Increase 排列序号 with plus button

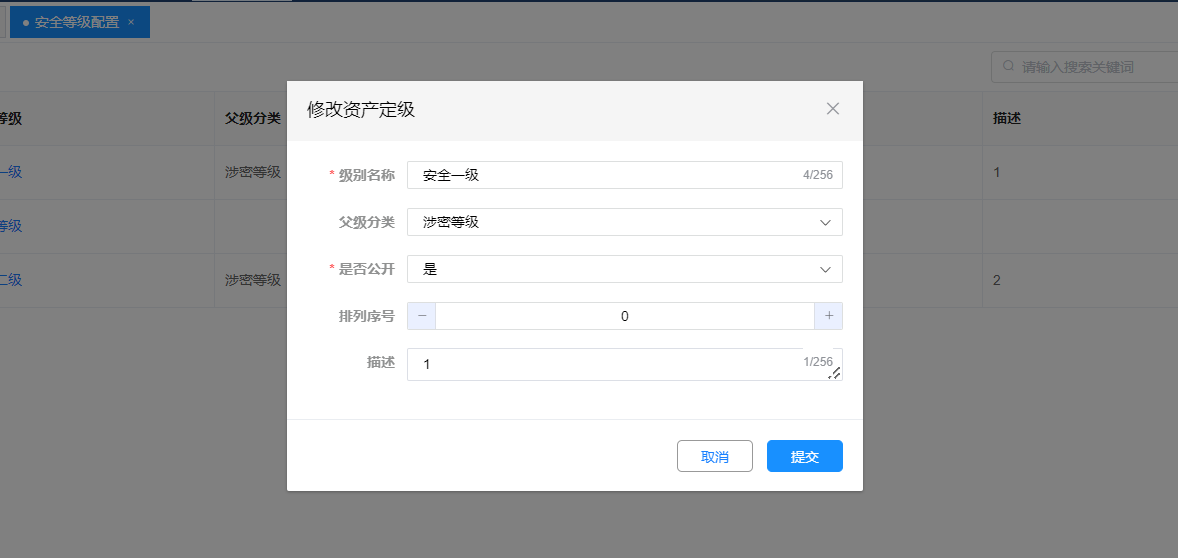[829, 316]
